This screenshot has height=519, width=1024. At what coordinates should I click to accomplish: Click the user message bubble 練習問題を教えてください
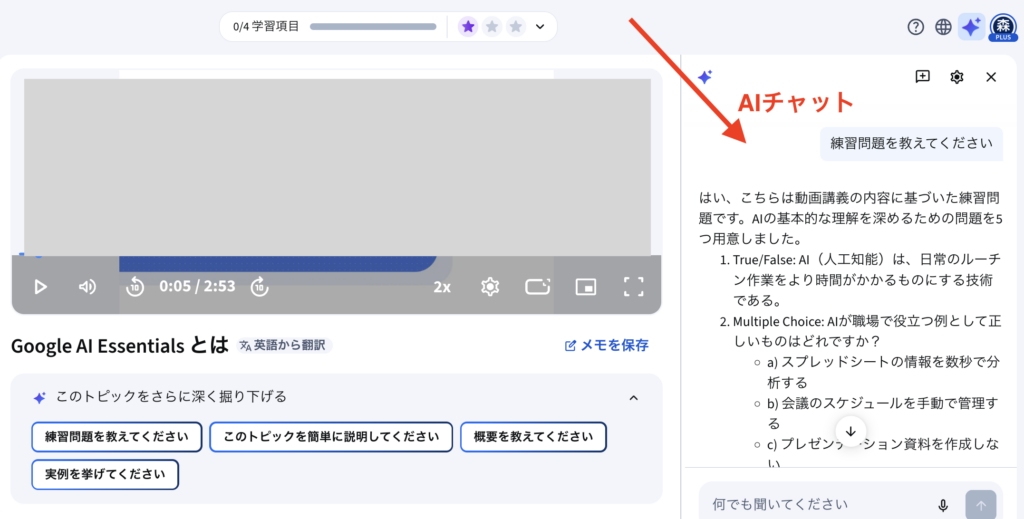tap(912, 144)
